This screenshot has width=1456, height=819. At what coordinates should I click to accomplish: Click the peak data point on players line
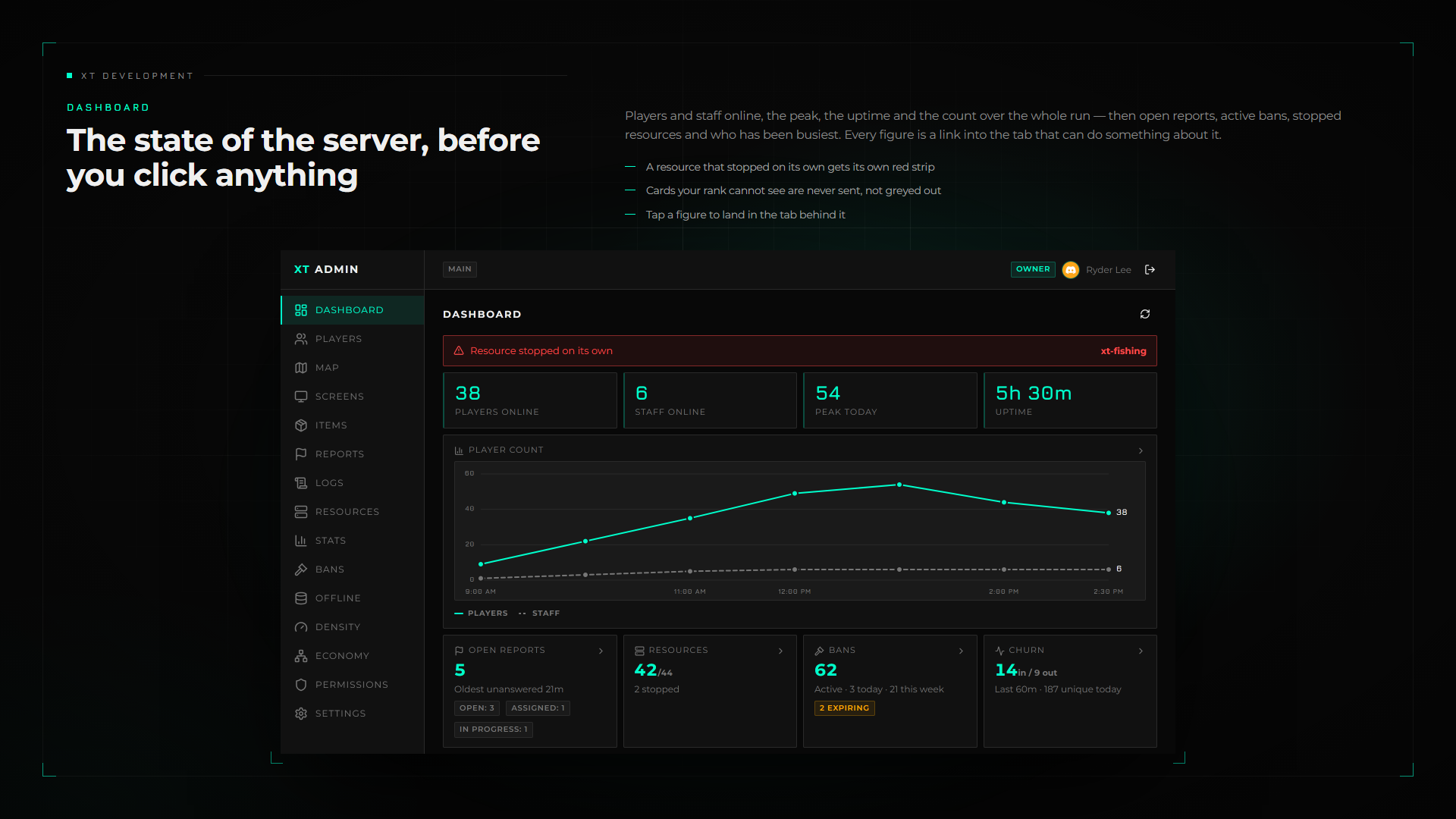pos(899,485)
